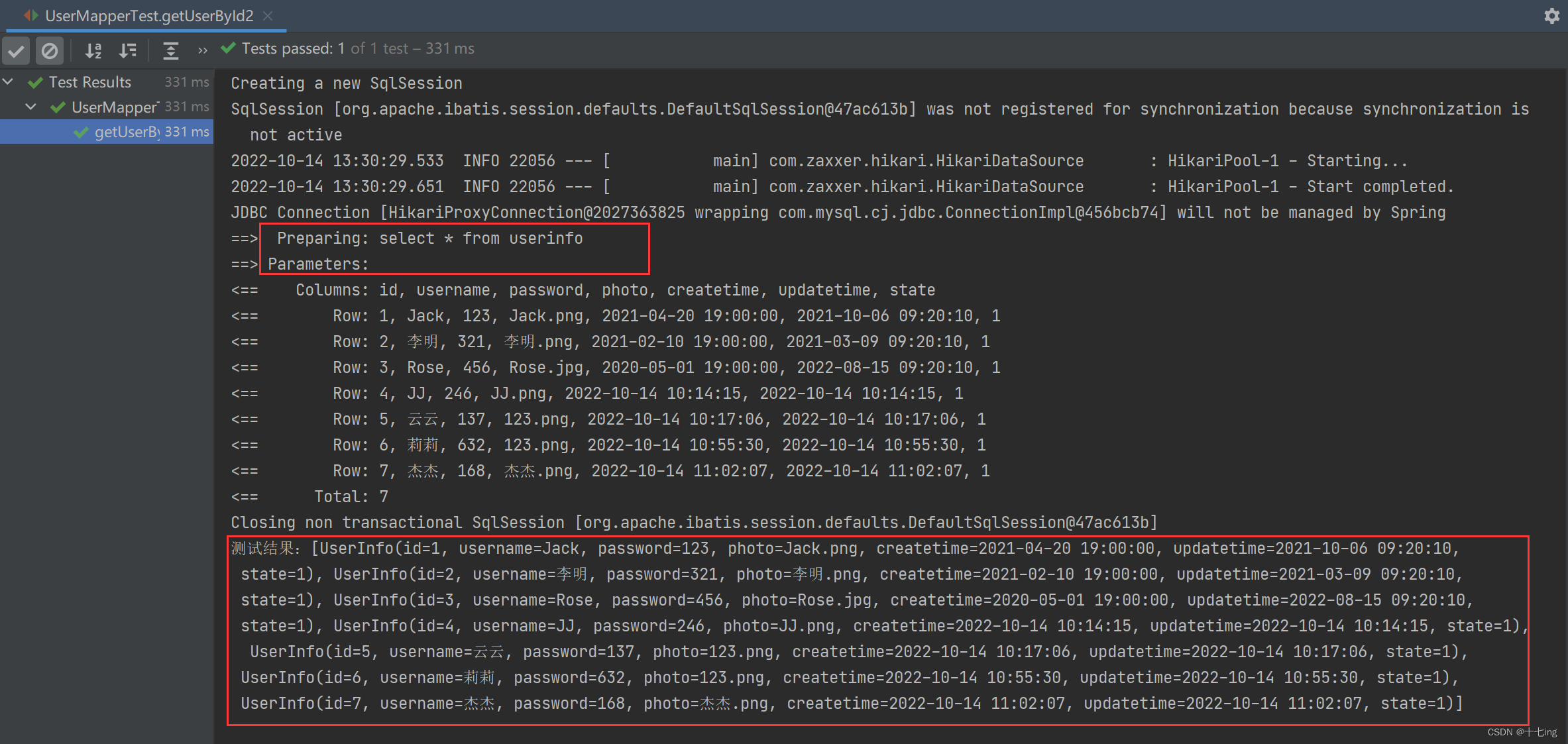Collapse the UserMapperTest tree node

click(31, 107)
